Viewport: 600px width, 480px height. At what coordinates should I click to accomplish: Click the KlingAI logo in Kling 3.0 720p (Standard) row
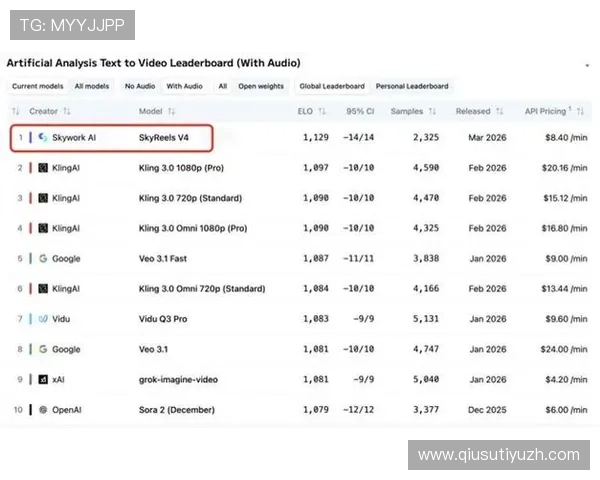43,198
